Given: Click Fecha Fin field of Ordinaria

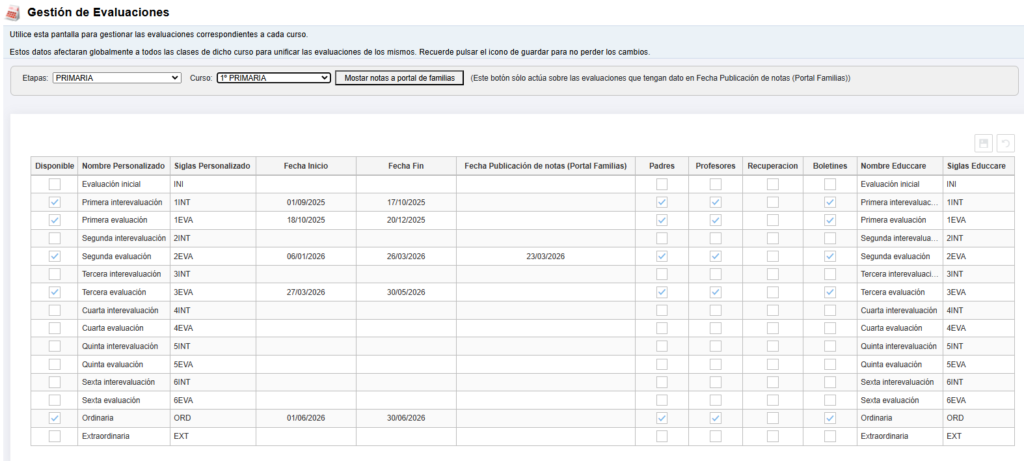Looking at the screenshot, I should 406,418.
